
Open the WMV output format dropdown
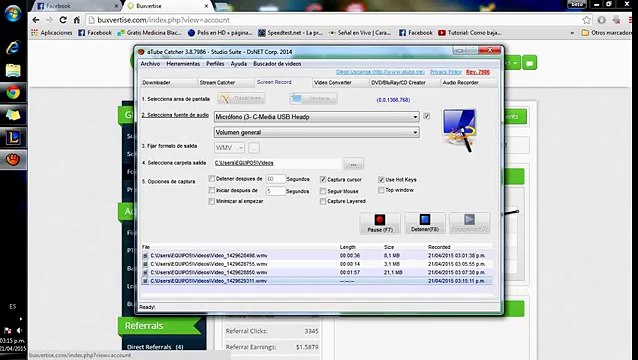click(x=229, y=147)
